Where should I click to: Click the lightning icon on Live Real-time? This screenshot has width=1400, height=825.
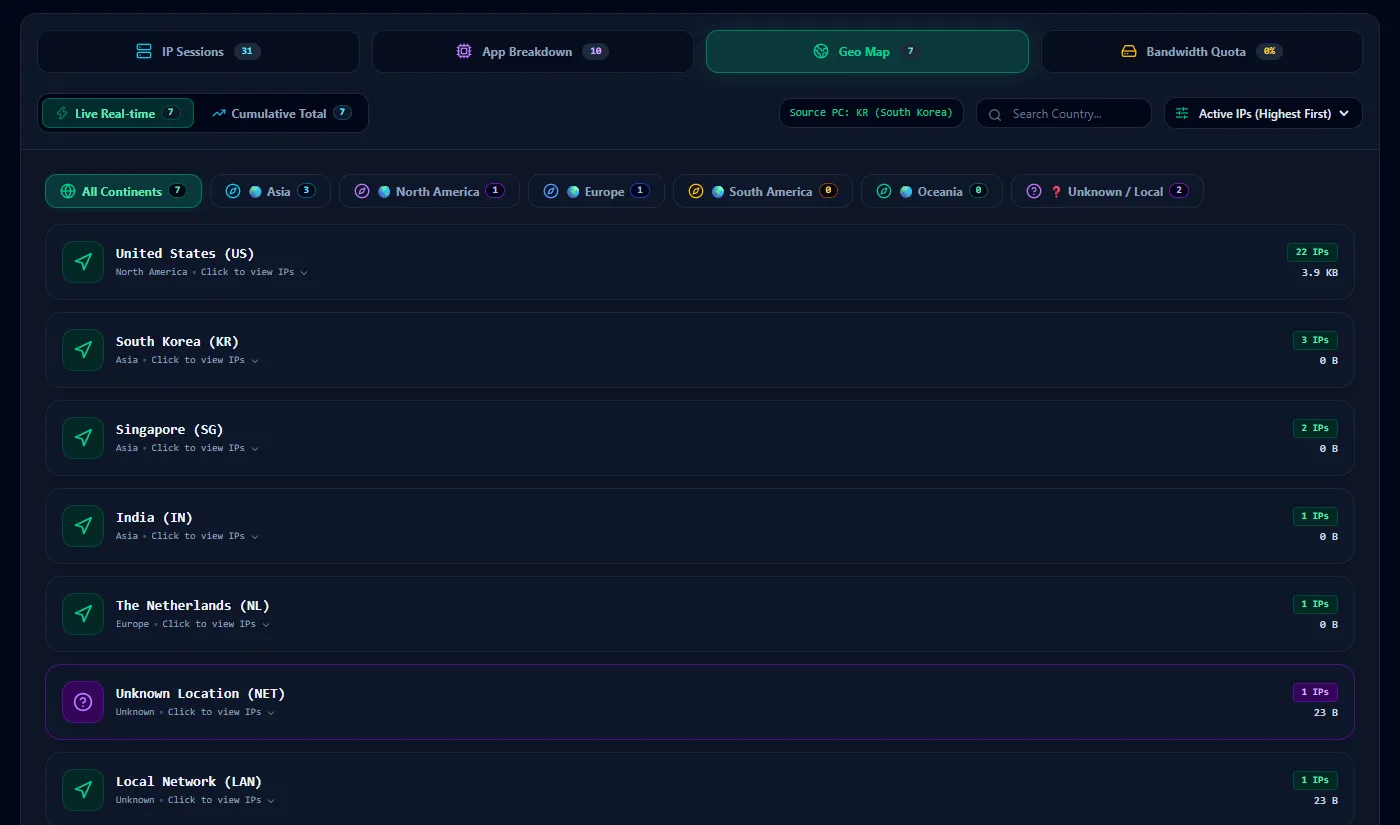[62, 114]
